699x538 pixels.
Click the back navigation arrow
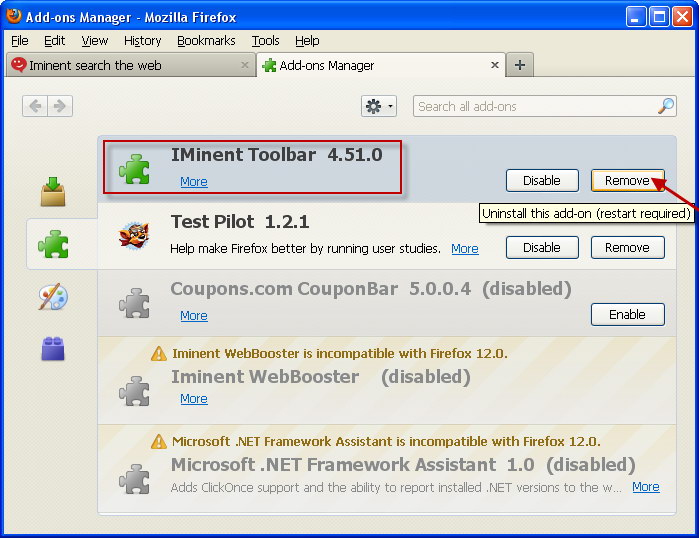pos(35,106)
